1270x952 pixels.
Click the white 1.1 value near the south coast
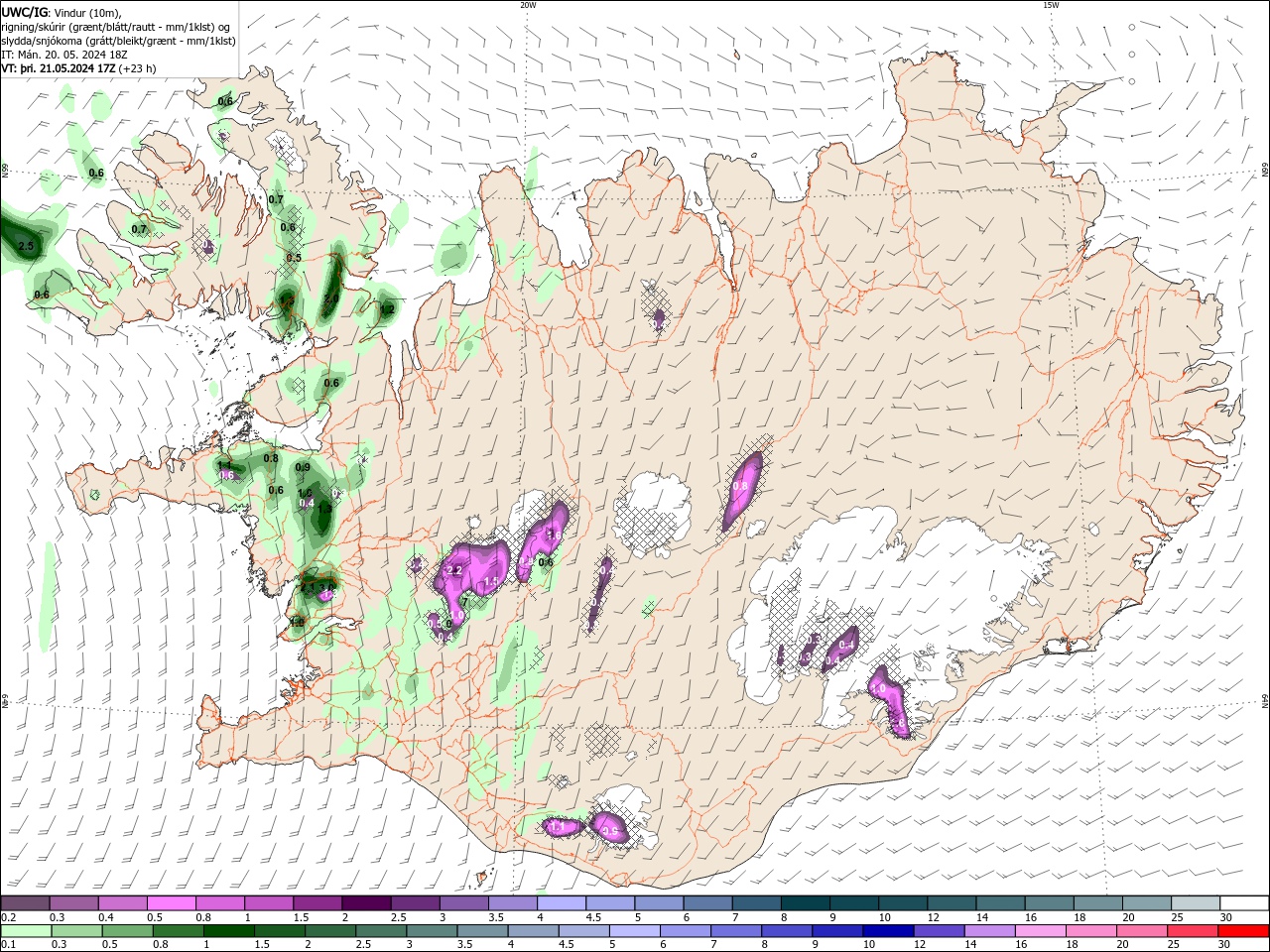(557, 826)
